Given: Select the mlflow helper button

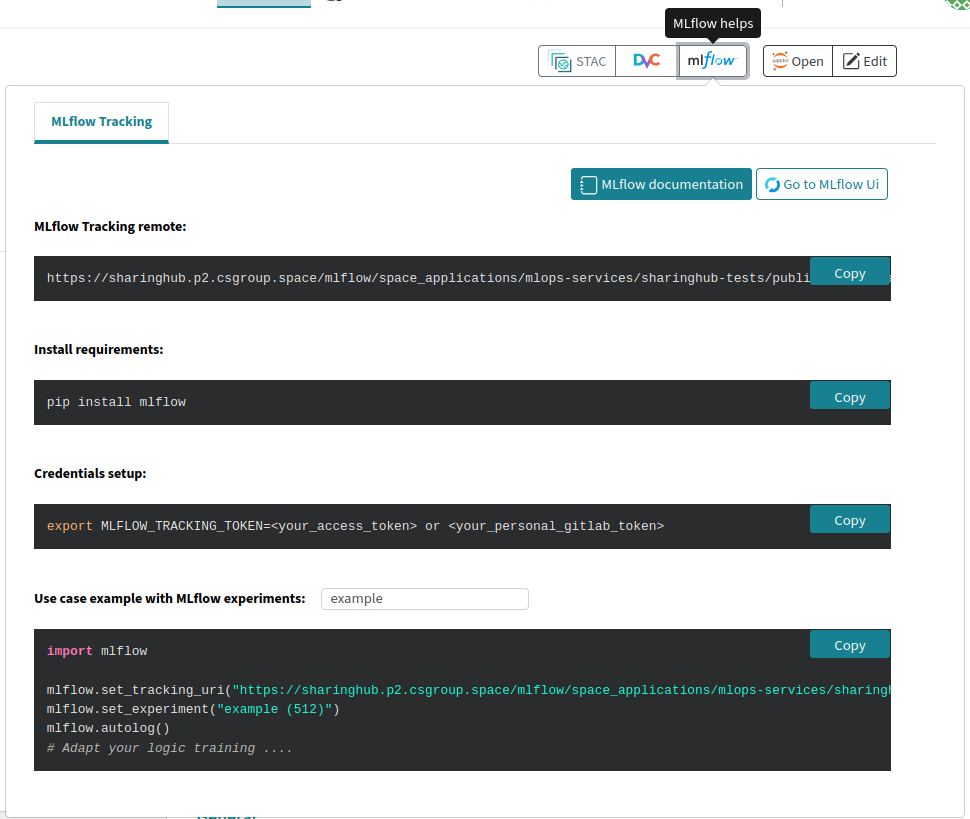Looking at the screenshot, I should tap(713, 61).
